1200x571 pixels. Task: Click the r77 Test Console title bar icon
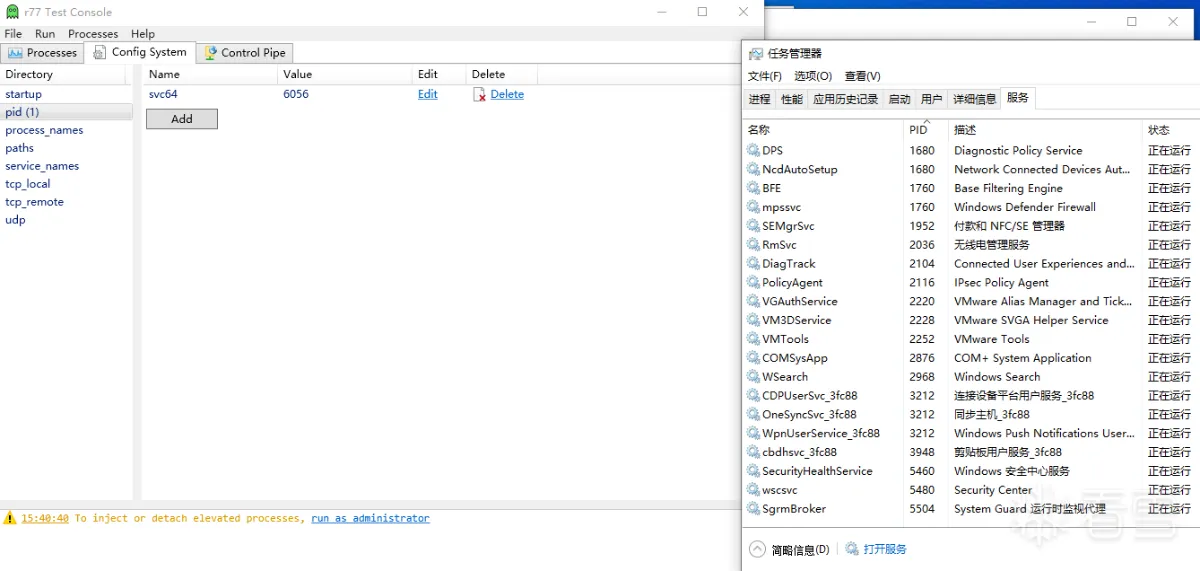[12, 12]
